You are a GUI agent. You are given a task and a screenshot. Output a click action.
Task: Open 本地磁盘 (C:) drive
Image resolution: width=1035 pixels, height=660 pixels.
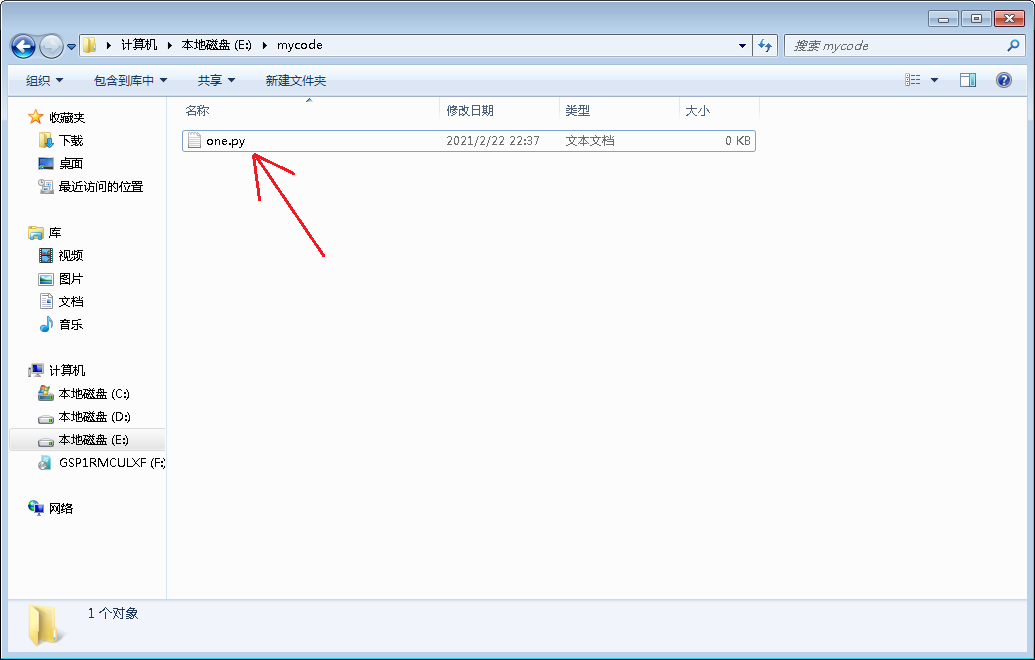click(x=94, y=394)
